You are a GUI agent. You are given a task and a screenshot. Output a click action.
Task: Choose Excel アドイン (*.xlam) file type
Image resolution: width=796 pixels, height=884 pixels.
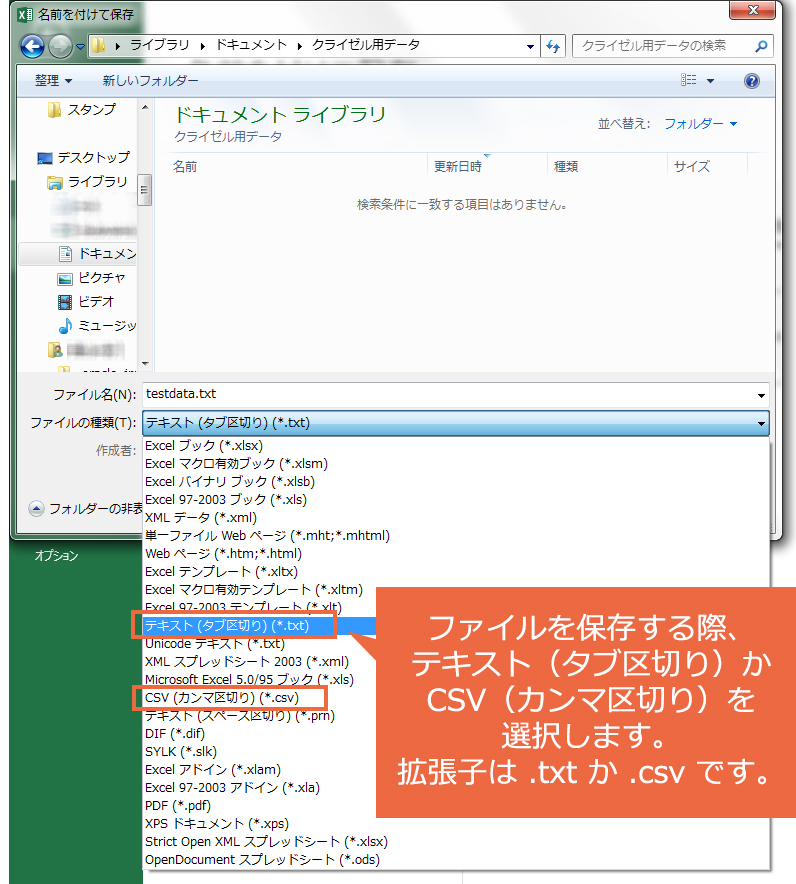(259, 770)
